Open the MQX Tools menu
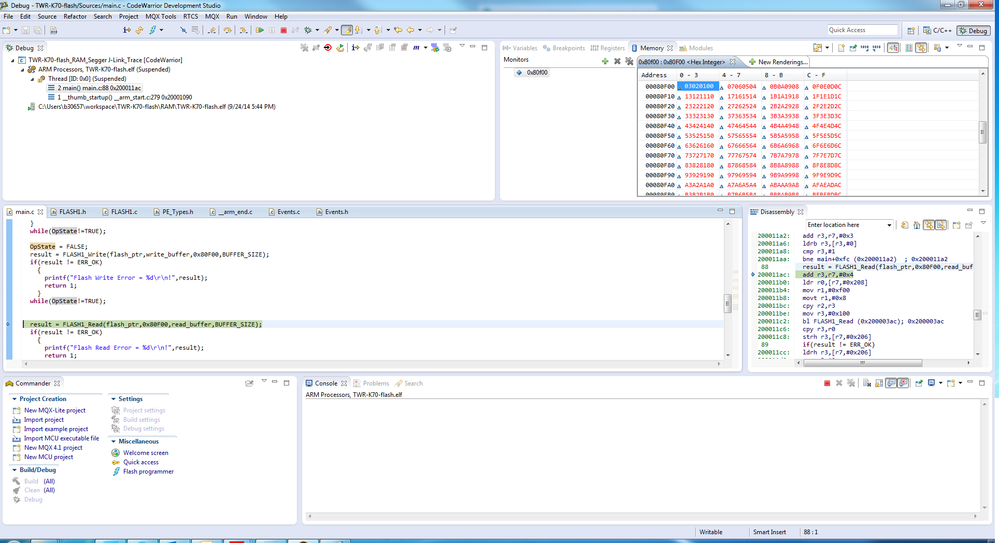 pos(160,17)
